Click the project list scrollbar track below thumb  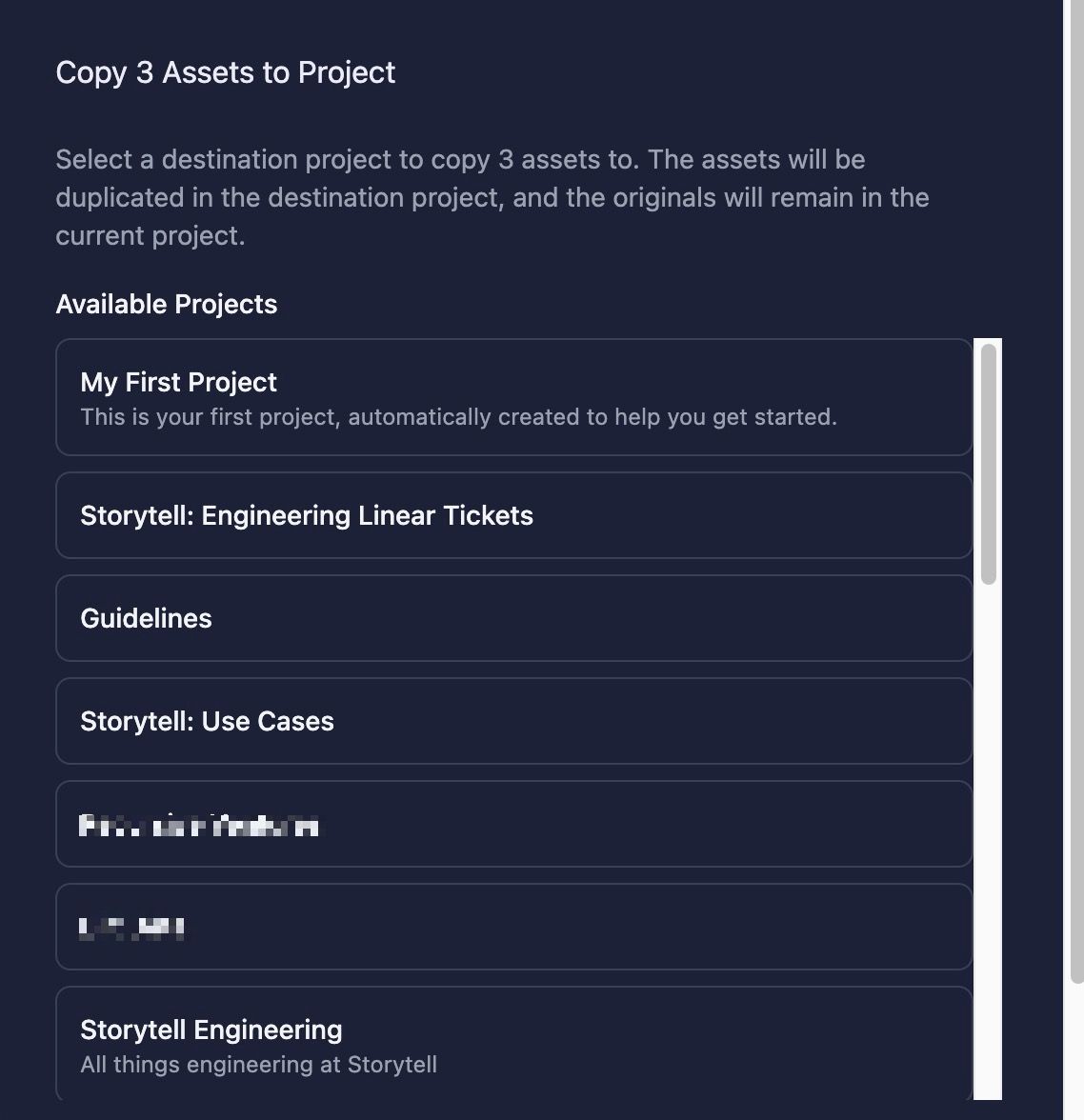pos(988,843)
